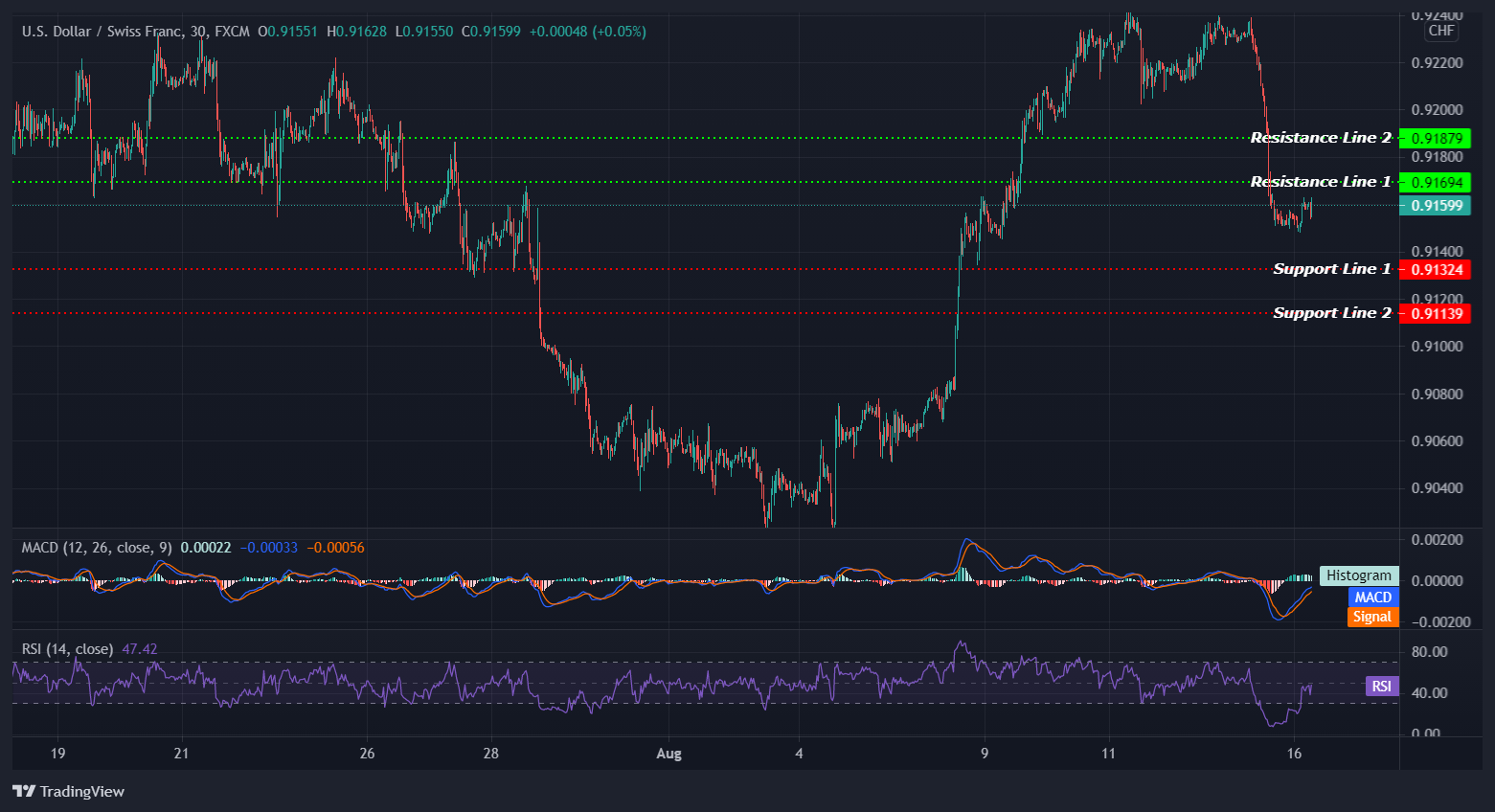Toggle the Histogram legend badge
The width and height of the screenshot is (1495, 812).
click(x=1359, y=575)
